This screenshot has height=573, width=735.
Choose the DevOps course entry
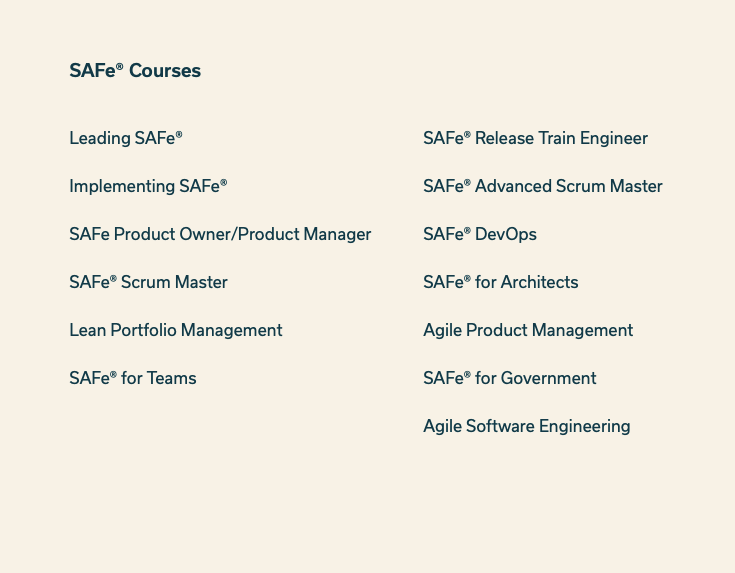click(480, 234)
